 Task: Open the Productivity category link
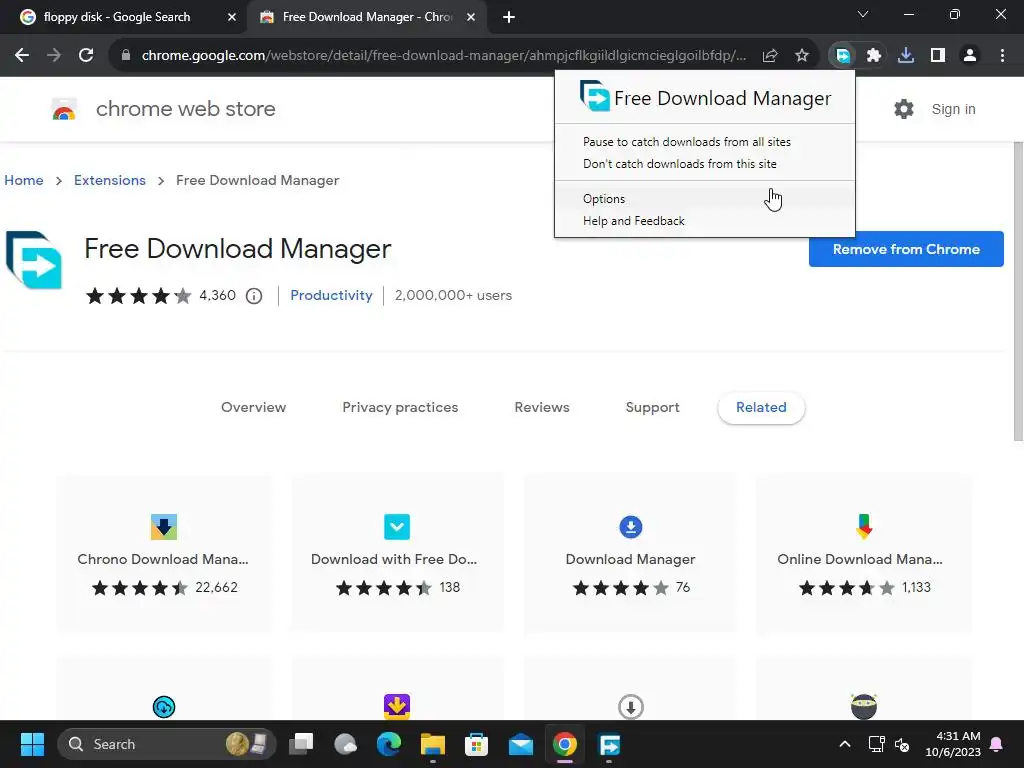click(x=331, y=295)
